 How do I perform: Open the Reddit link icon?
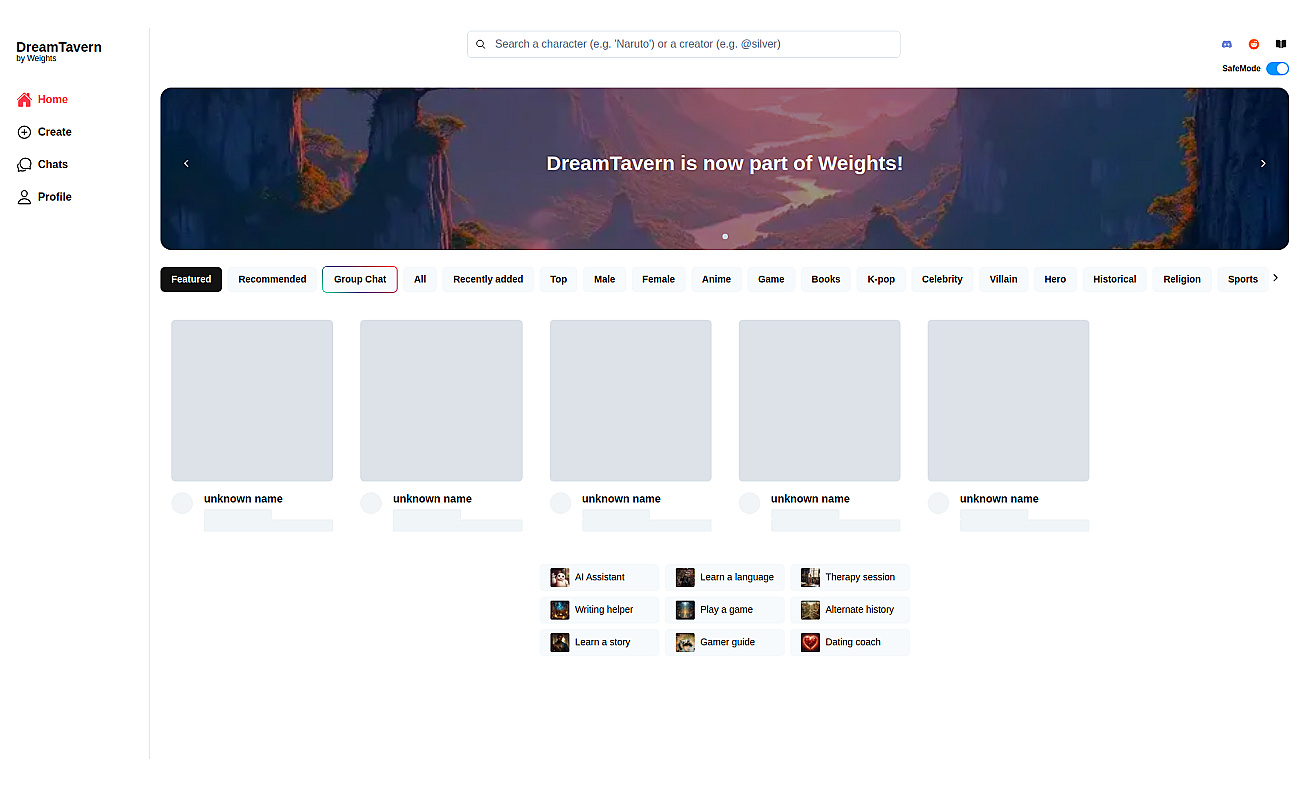pos(1254,44)
